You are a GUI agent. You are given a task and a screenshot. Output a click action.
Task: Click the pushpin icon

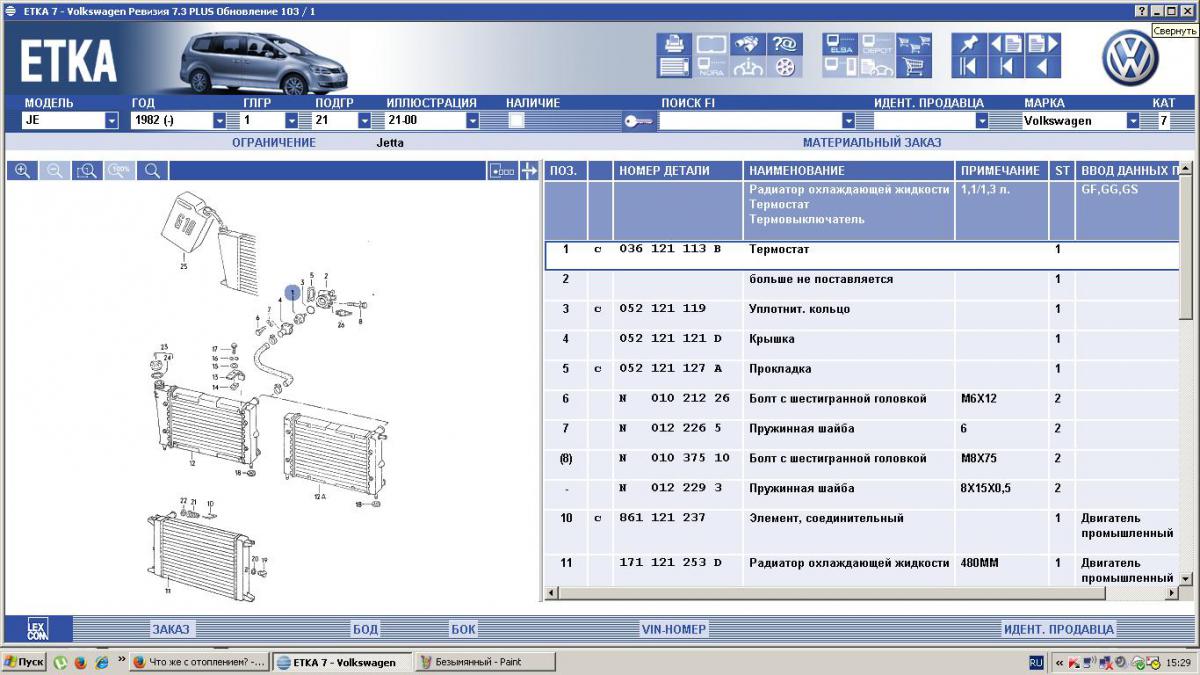tap(969, 44)
